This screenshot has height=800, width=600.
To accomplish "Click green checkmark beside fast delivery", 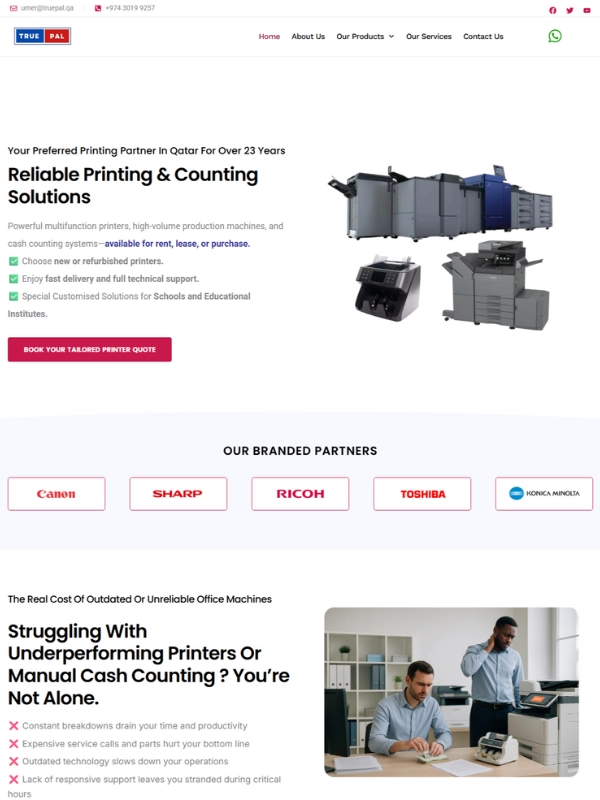I will tap(14, 279).
